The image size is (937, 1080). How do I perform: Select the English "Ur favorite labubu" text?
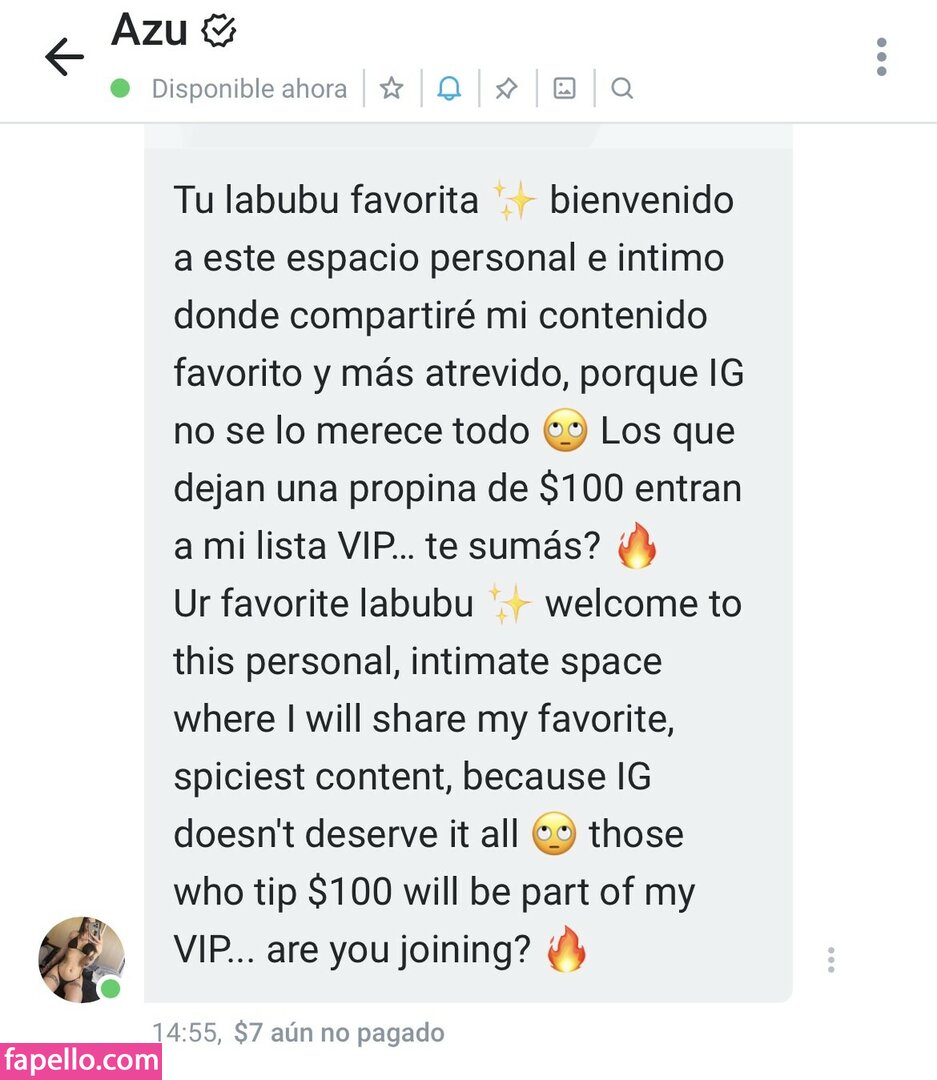pyautogui.click(x=457, y=776)
